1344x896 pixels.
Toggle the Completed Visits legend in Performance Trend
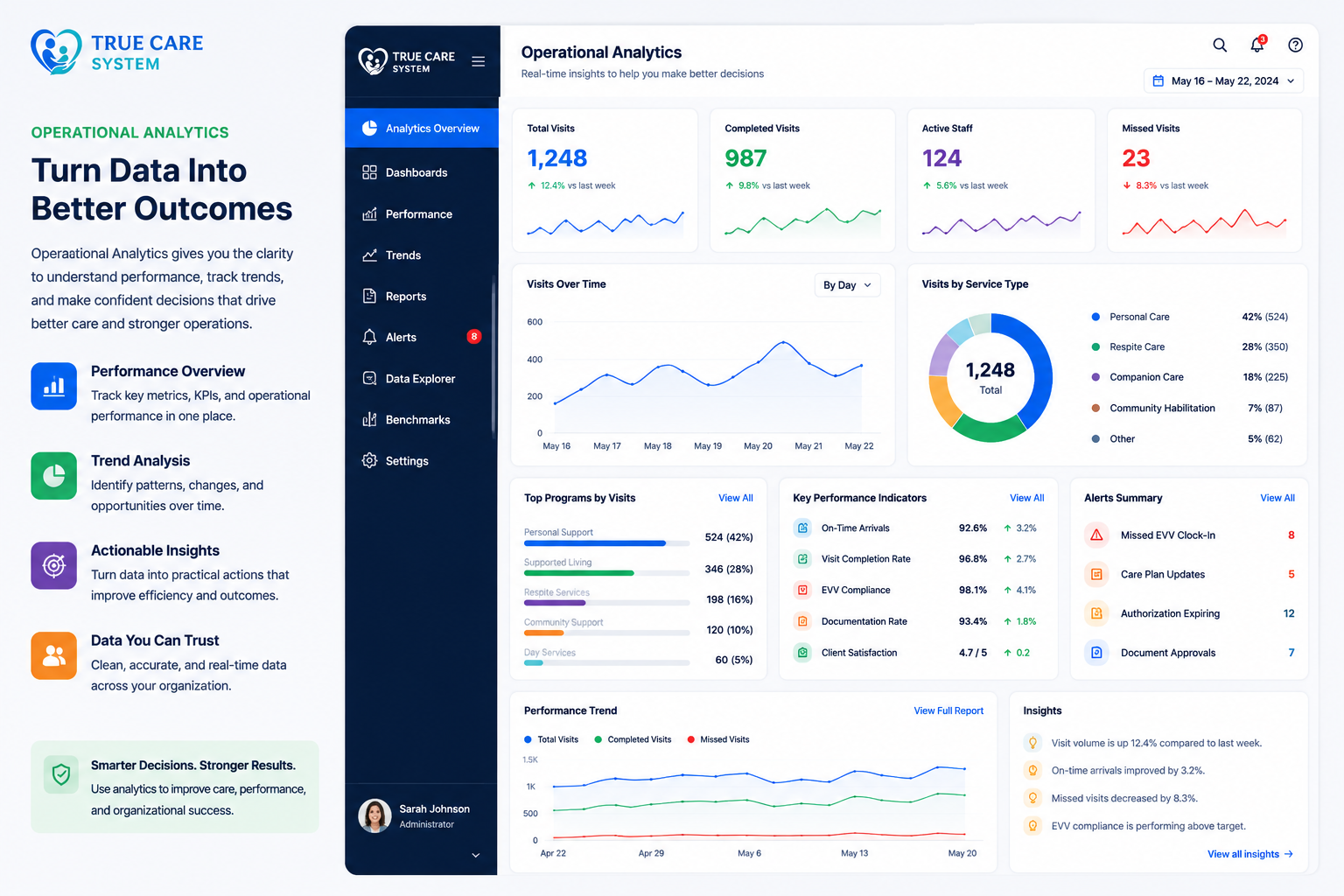point(633,739)
